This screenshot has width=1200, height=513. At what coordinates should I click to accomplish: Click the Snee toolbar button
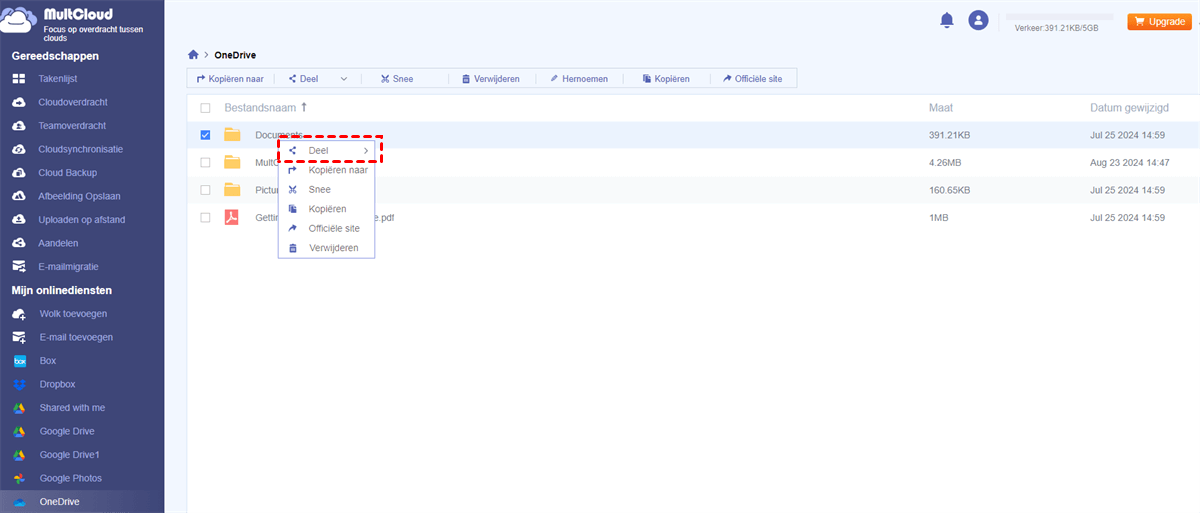(x=397, y=78)
